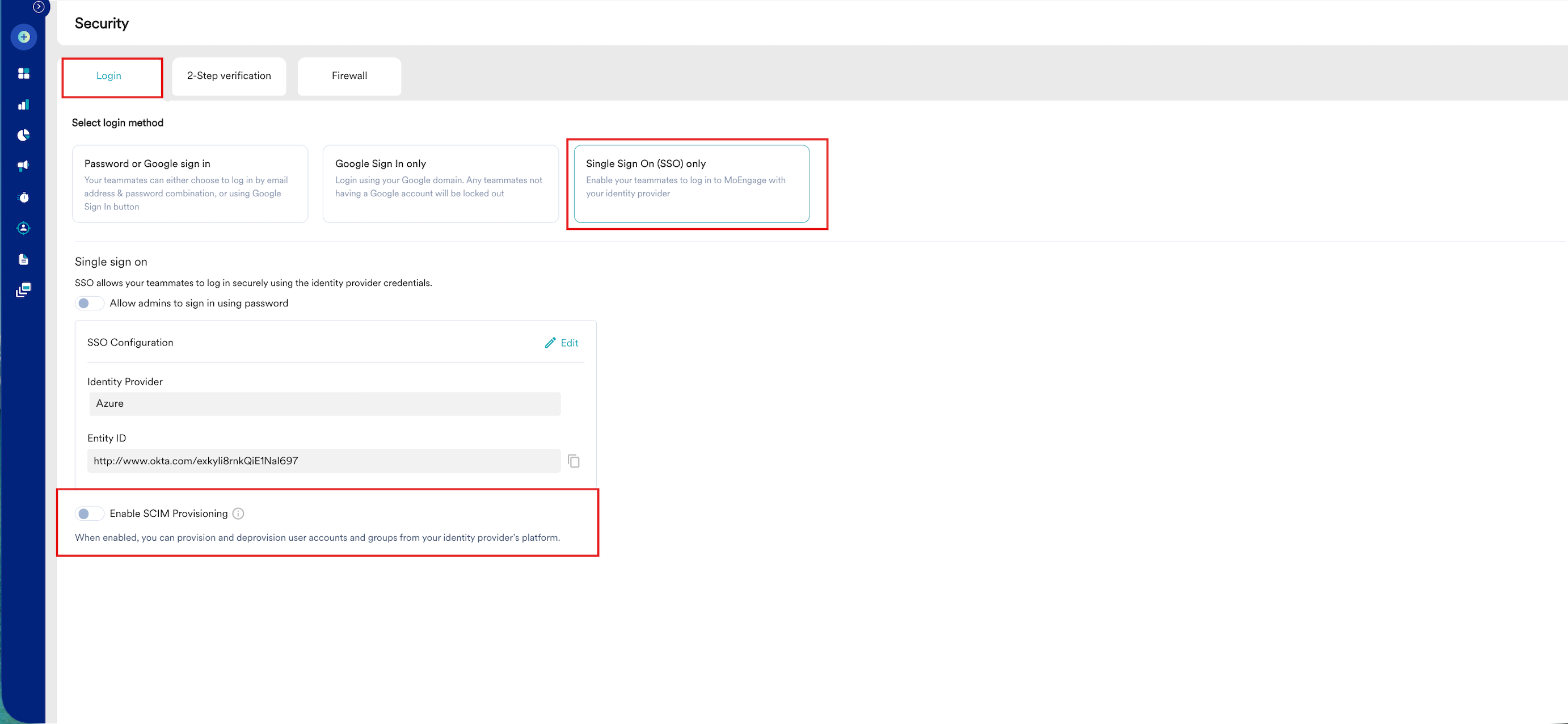Choose Password or Google sign in method

coord(189,183)
